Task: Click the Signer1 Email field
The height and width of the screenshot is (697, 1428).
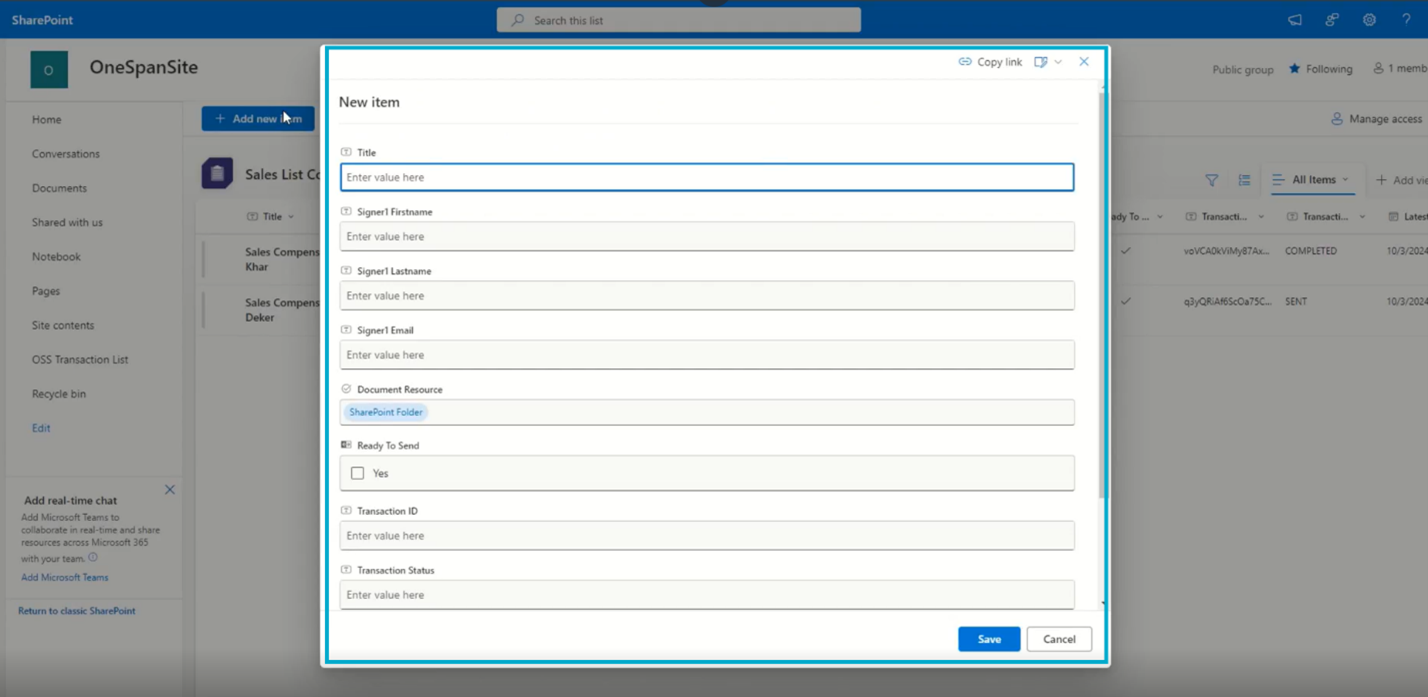Action: pyautogui.click(x=707, y=354)
